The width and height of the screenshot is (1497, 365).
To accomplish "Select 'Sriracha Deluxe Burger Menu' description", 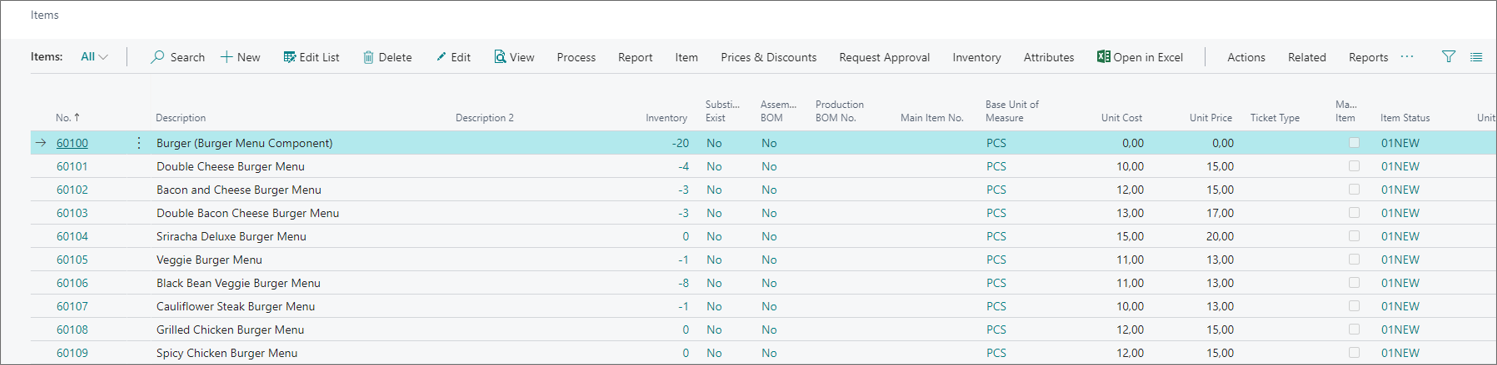I will point(231,236).
